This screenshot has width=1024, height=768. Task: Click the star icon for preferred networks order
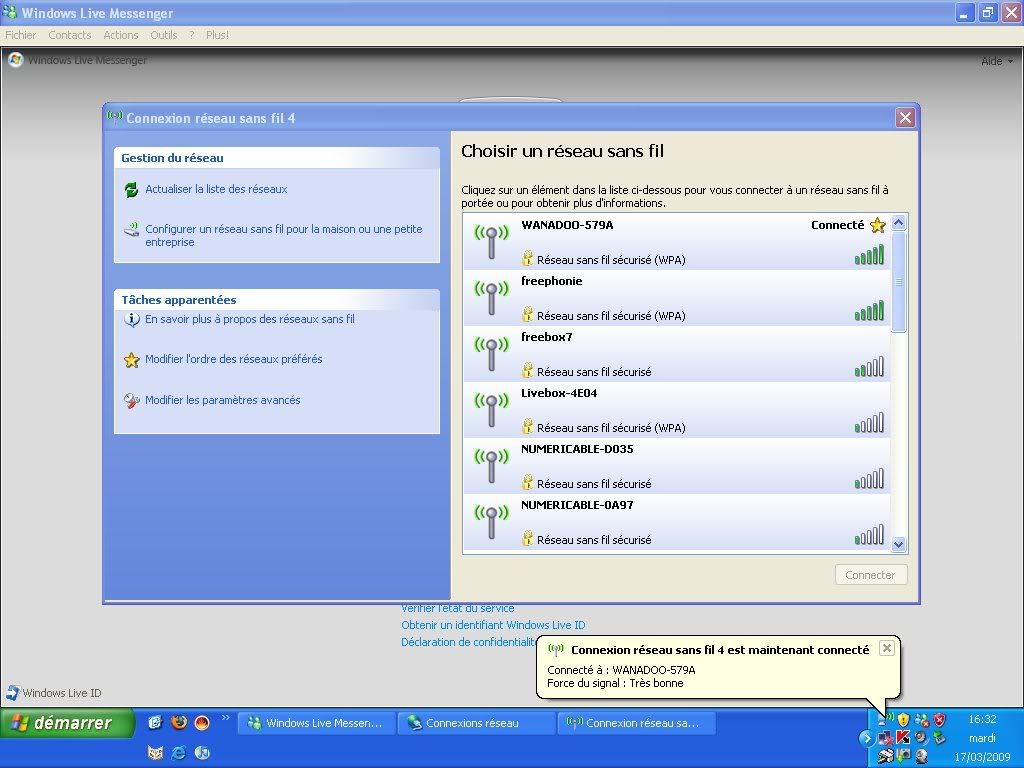pyautogui.click(x=131, y=360)
